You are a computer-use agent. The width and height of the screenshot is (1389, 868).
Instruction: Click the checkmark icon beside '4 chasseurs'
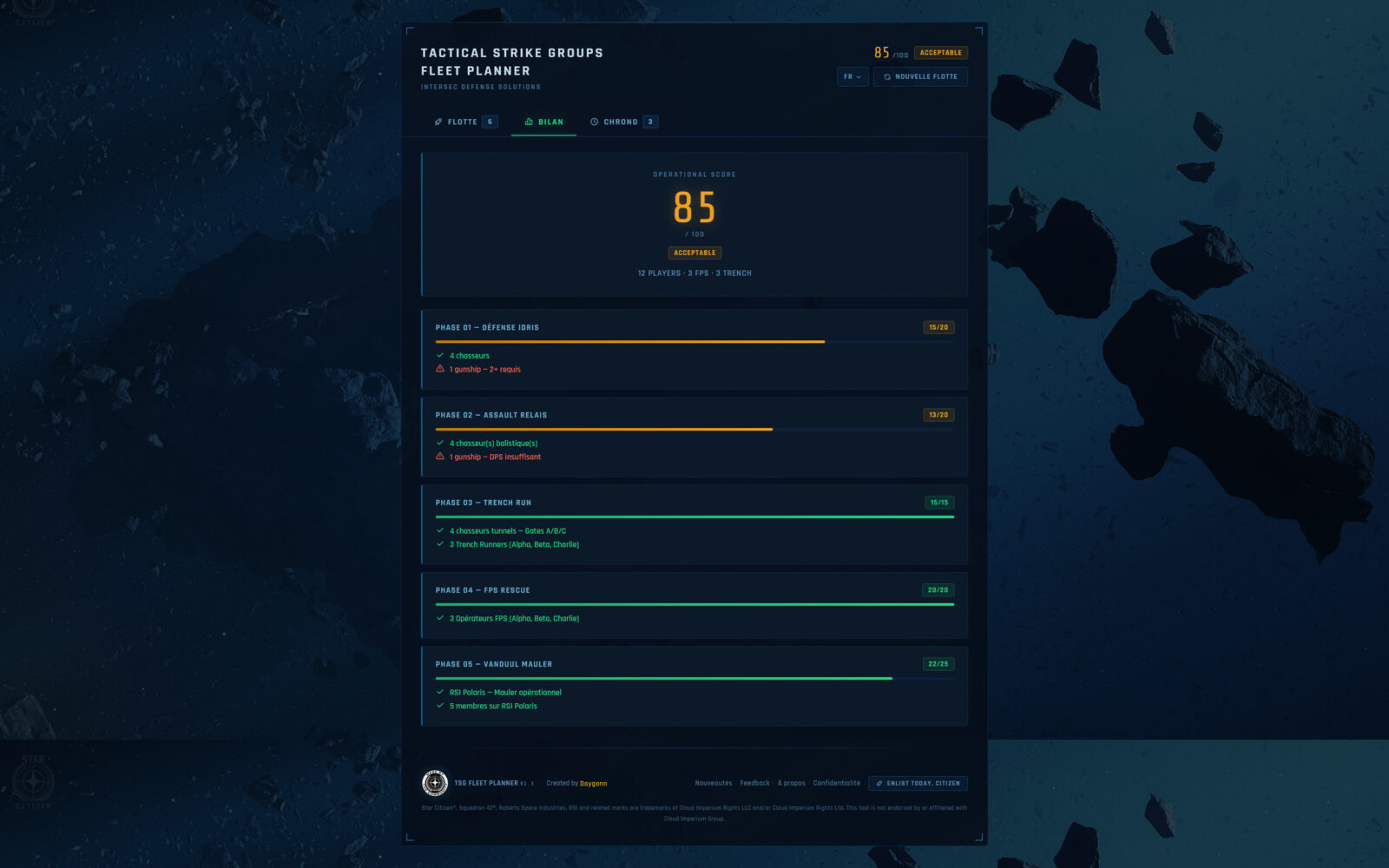click(x=440, y=356)
